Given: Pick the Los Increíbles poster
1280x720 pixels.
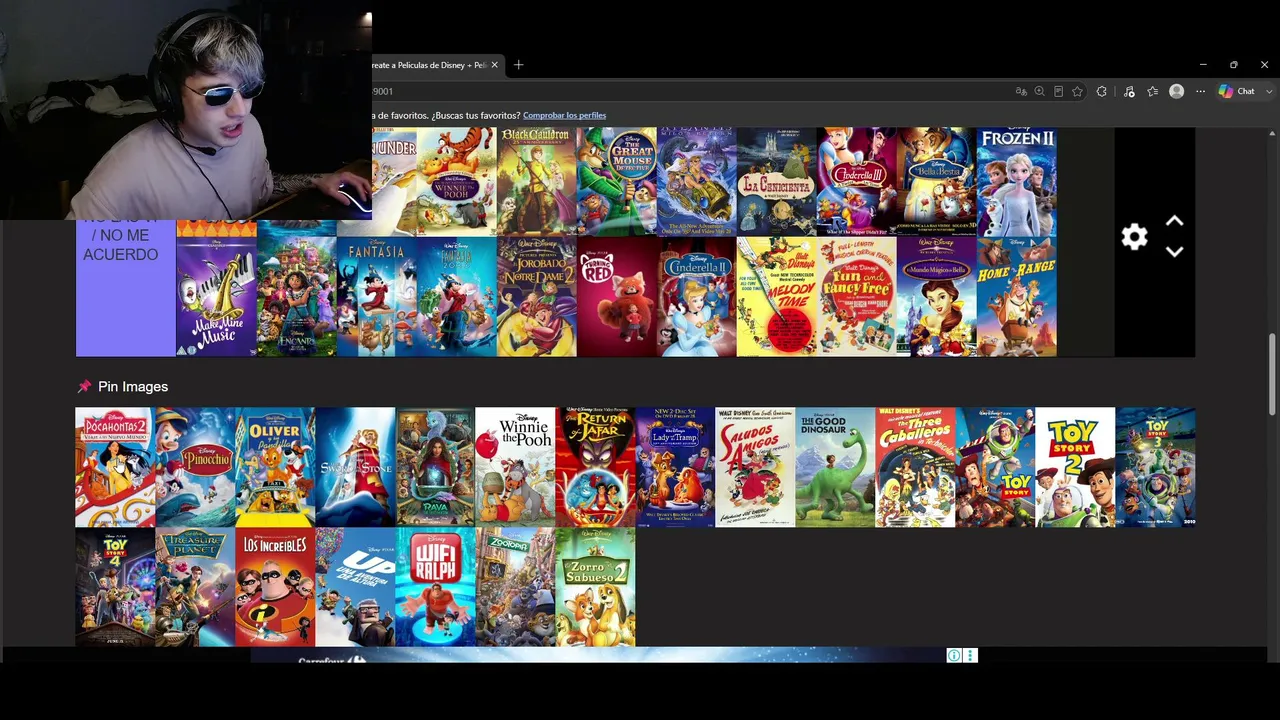Looking at the screenshot, I should click(275, 587).
